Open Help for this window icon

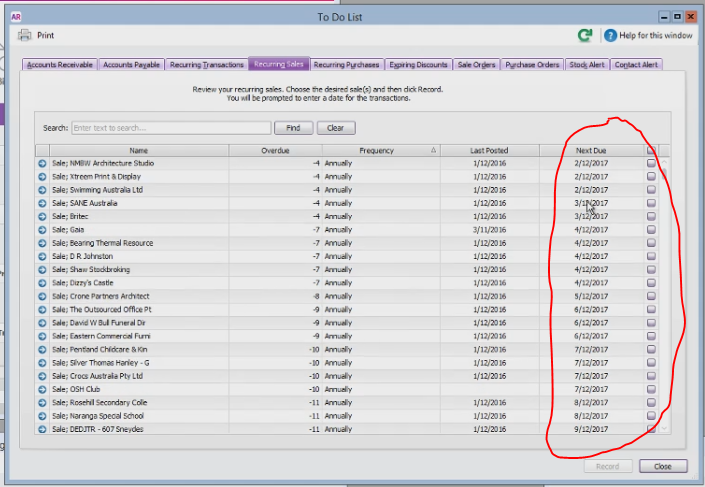(610, 35)
